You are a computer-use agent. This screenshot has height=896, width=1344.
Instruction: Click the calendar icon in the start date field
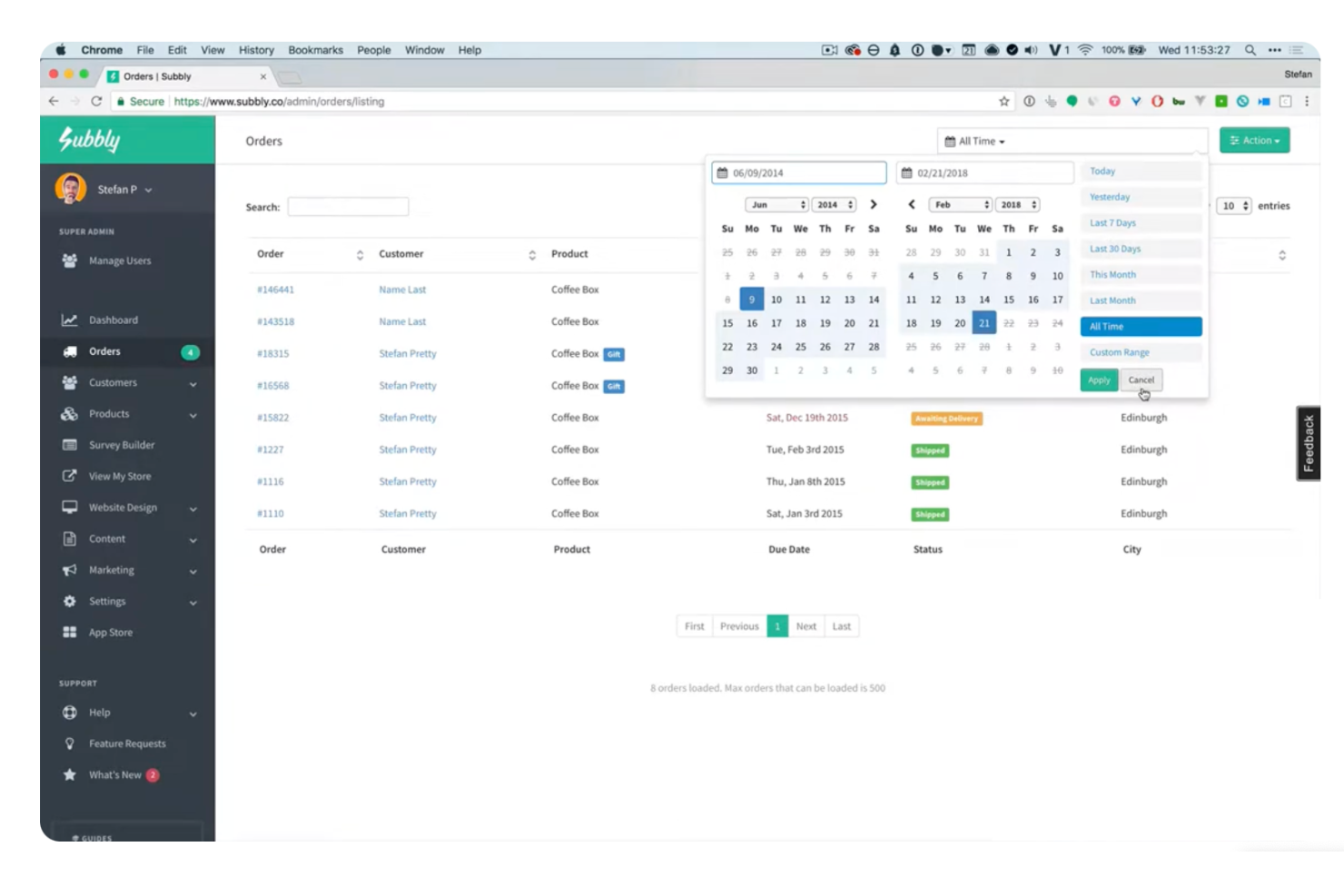[x=724, y=172]
